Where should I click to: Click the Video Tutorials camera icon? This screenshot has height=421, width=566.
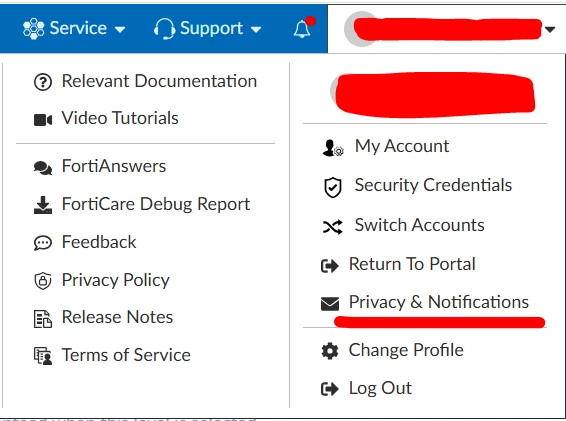(x=43, y=120)
